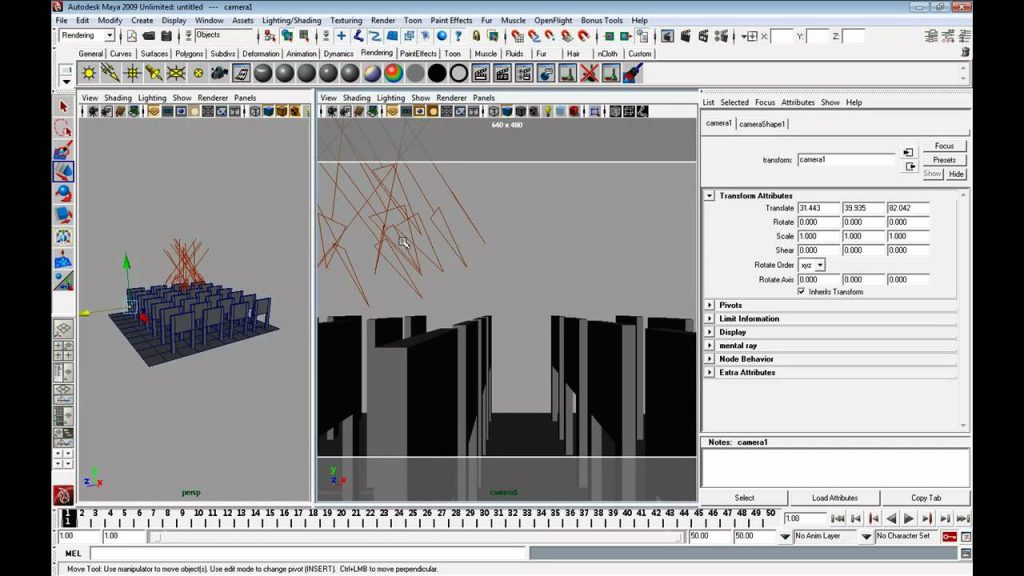Create an ambient light from Rendering shelf
This screenshot has height=576, width=1024.
(89, 73)
